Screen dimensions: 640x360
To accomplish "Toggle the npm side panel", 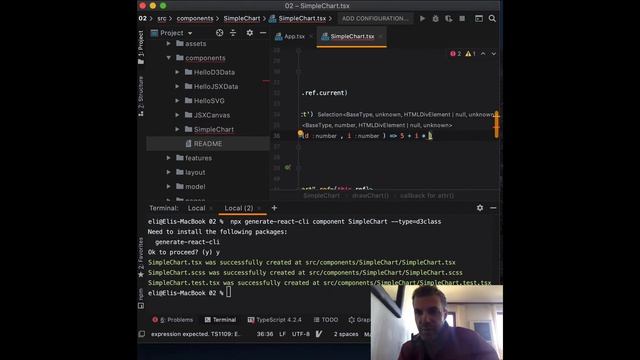I will click(x=141, y=298).
